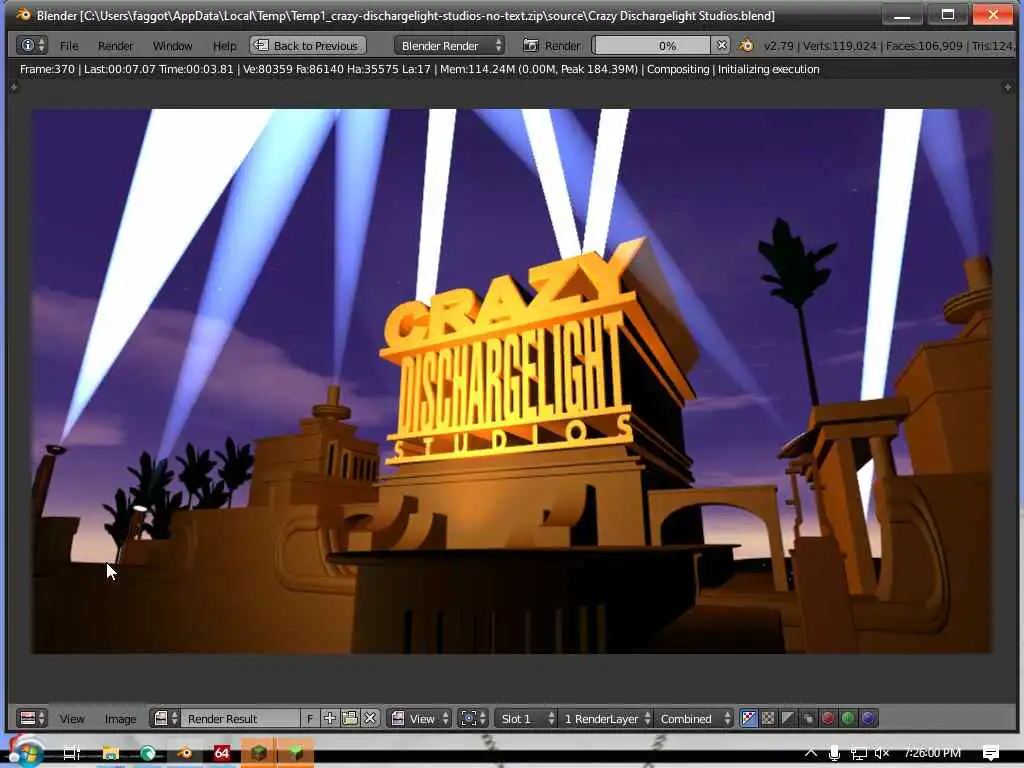Click the microphone tray icon

tap(834, 753)
